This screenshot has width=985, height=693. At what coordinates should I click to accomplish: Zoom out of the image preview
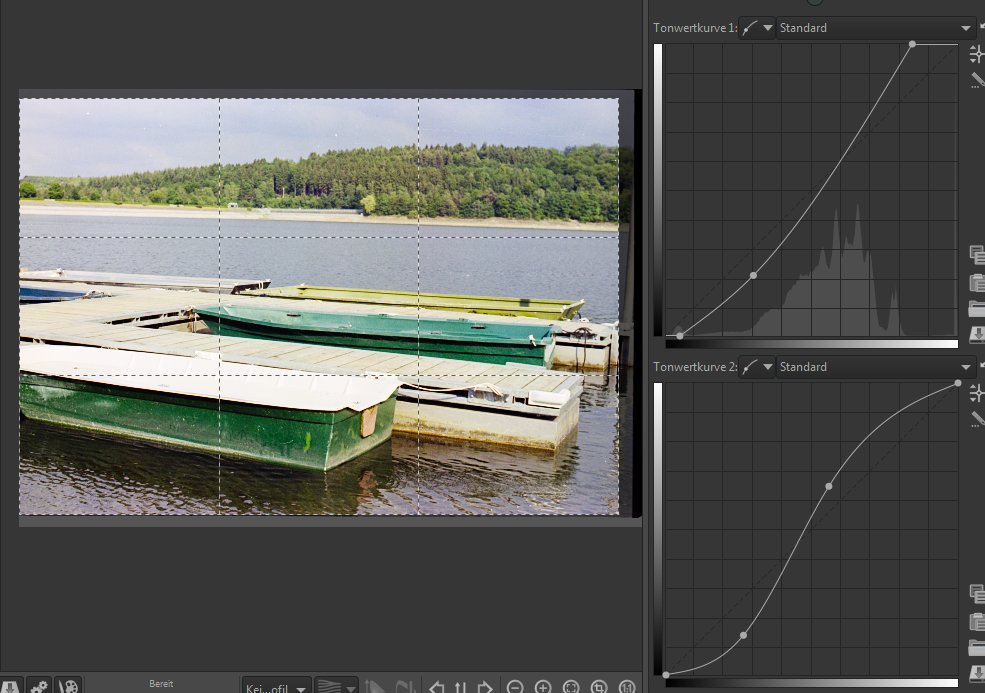[x=515, y=687]
